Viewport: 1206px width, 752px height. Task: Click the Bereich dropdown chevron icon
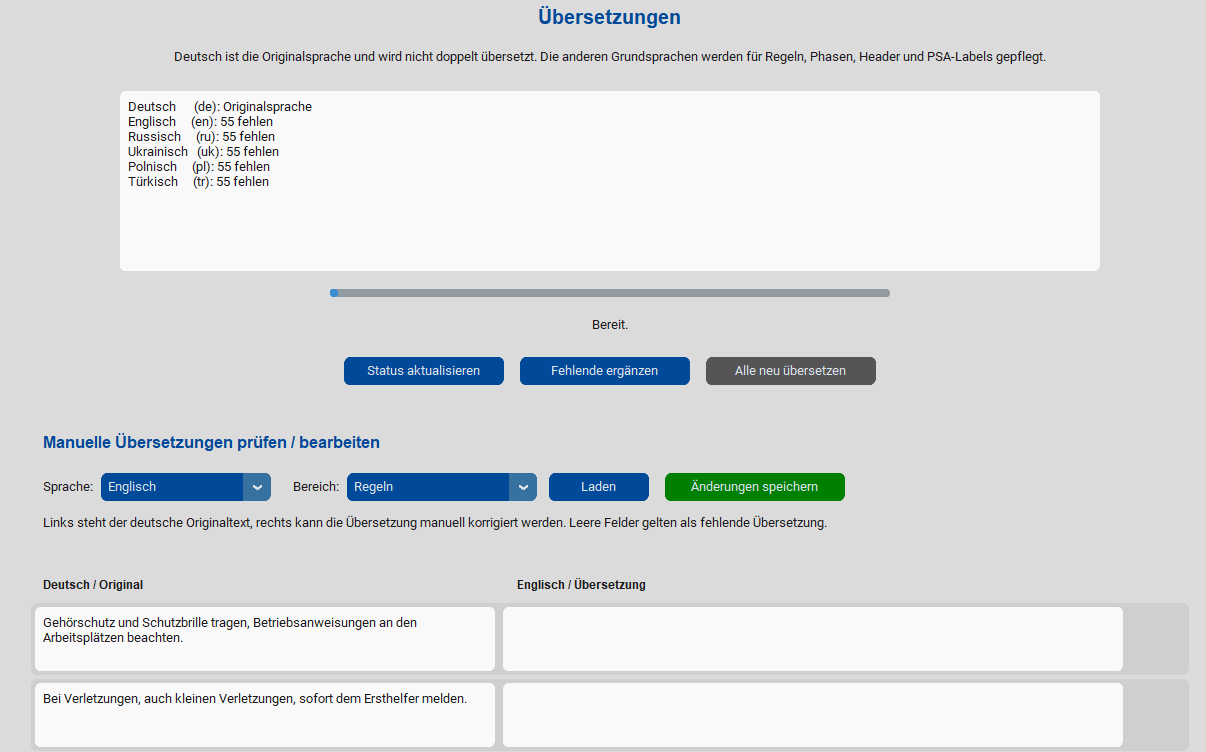(x=524, y=487)
